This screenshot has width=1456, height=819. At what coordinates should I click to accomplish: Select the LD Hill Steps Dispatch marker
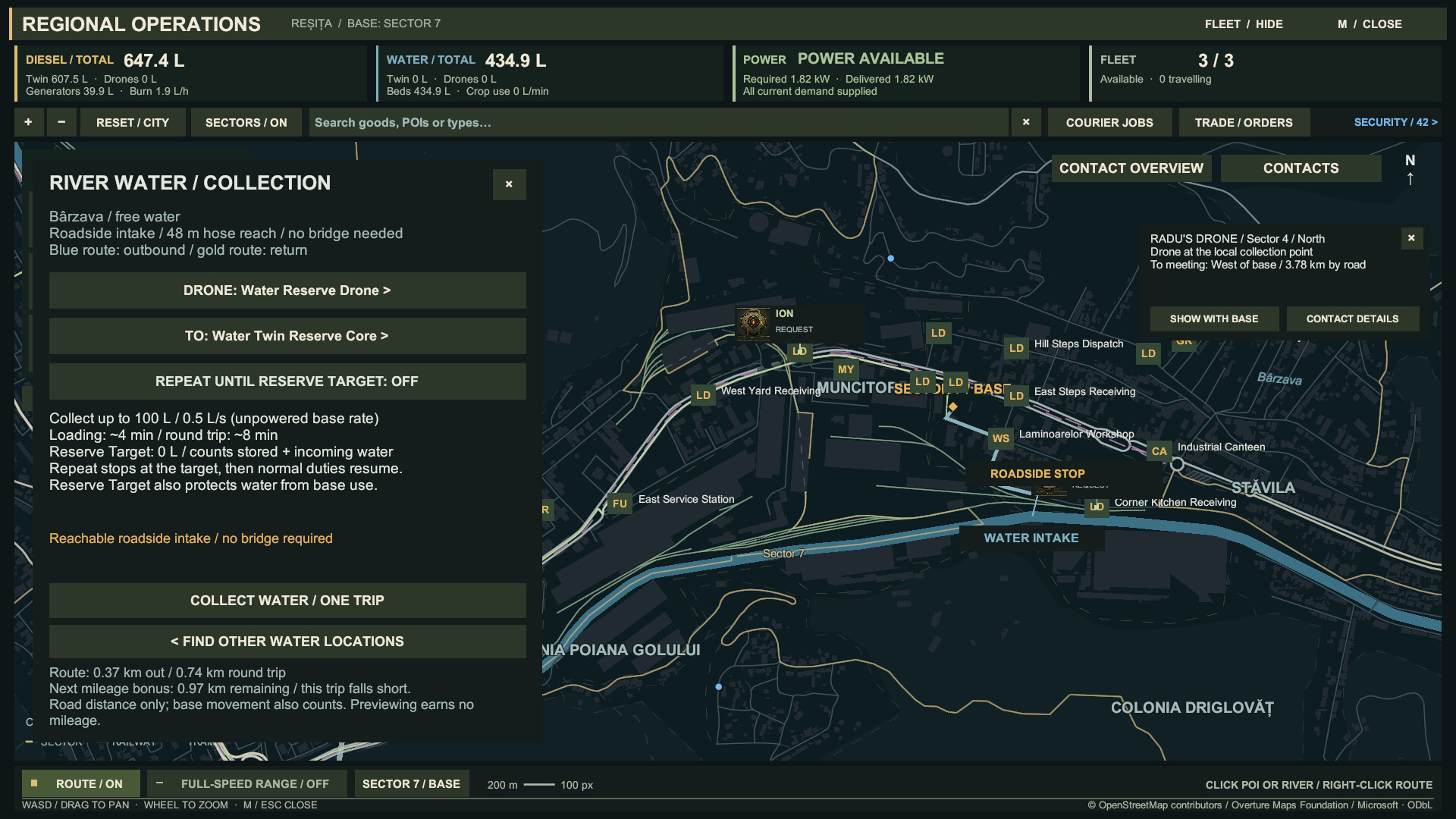coord(1016,348)
